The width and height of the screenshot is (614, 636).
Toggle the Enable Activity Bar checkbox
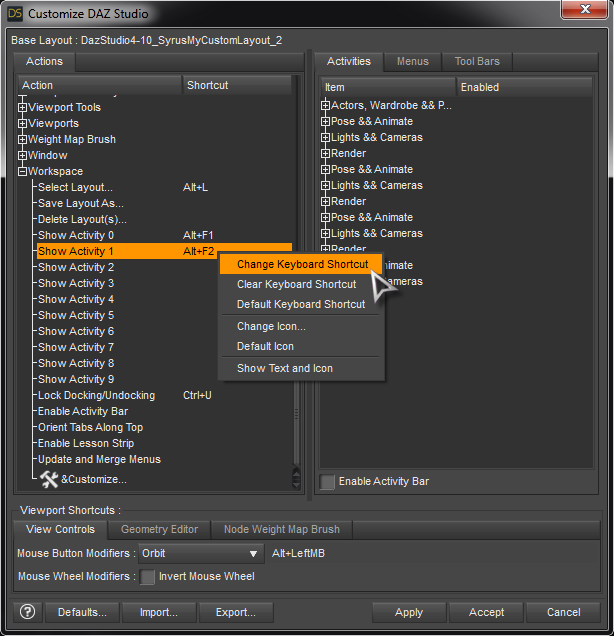coord(327,481)
